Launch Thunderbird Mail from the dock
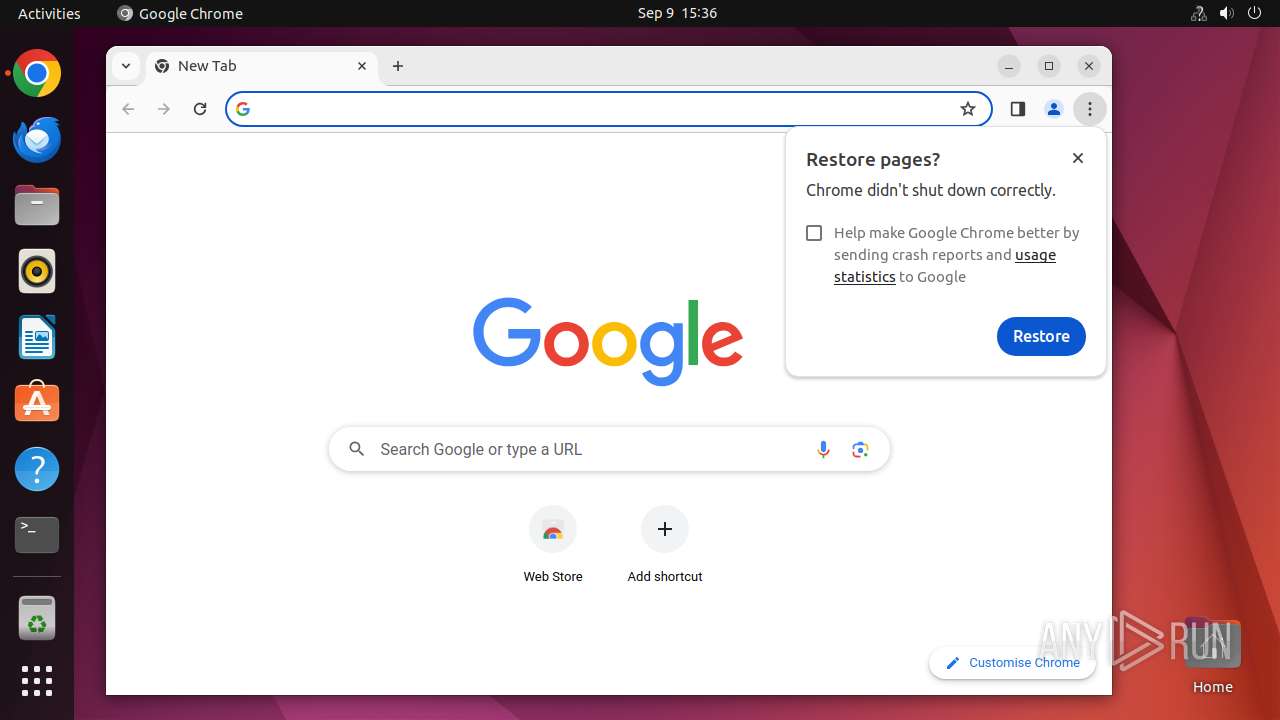The height and width of the screenshot is (720, 1280). 37,139
